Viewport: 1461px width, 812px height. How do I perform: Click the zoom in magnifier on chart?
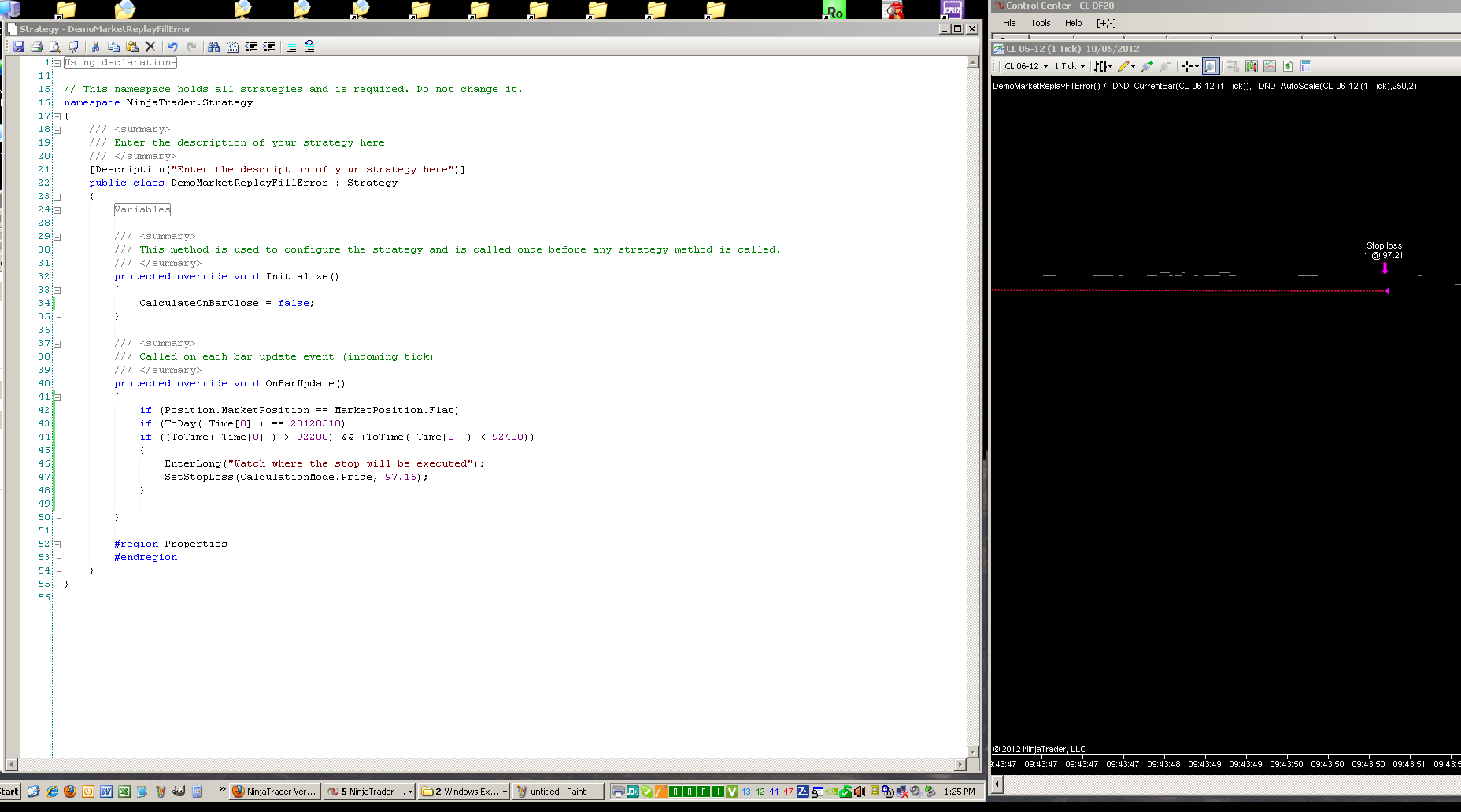click(x=1147, y=66)
